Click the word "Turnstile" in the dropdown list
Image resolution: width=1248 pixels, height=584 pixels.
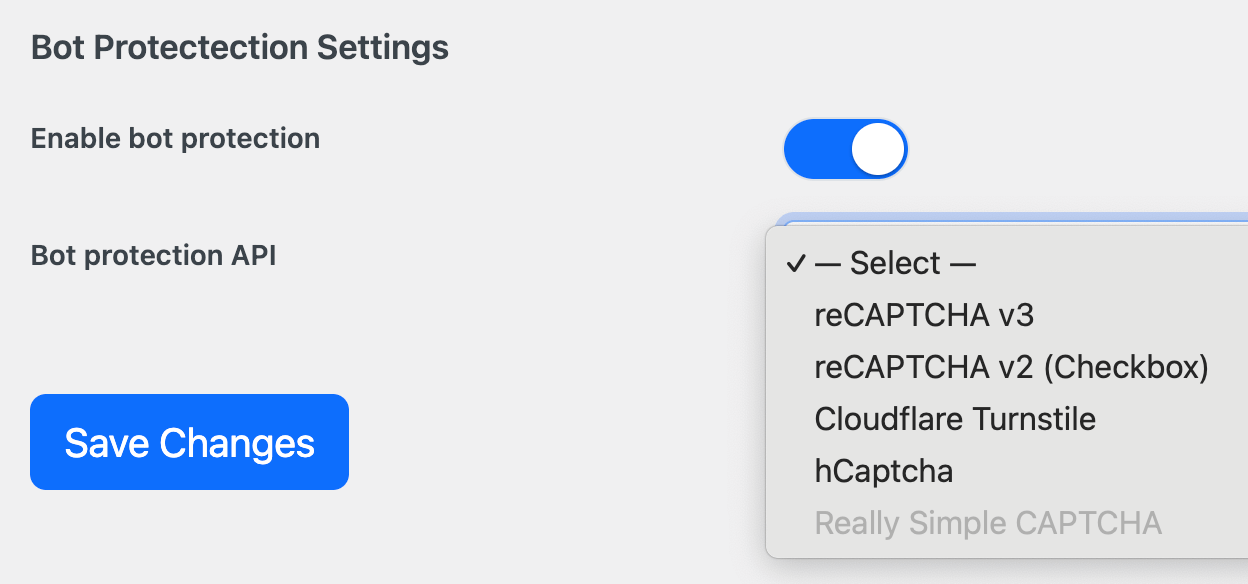(x=1035, y=419)
